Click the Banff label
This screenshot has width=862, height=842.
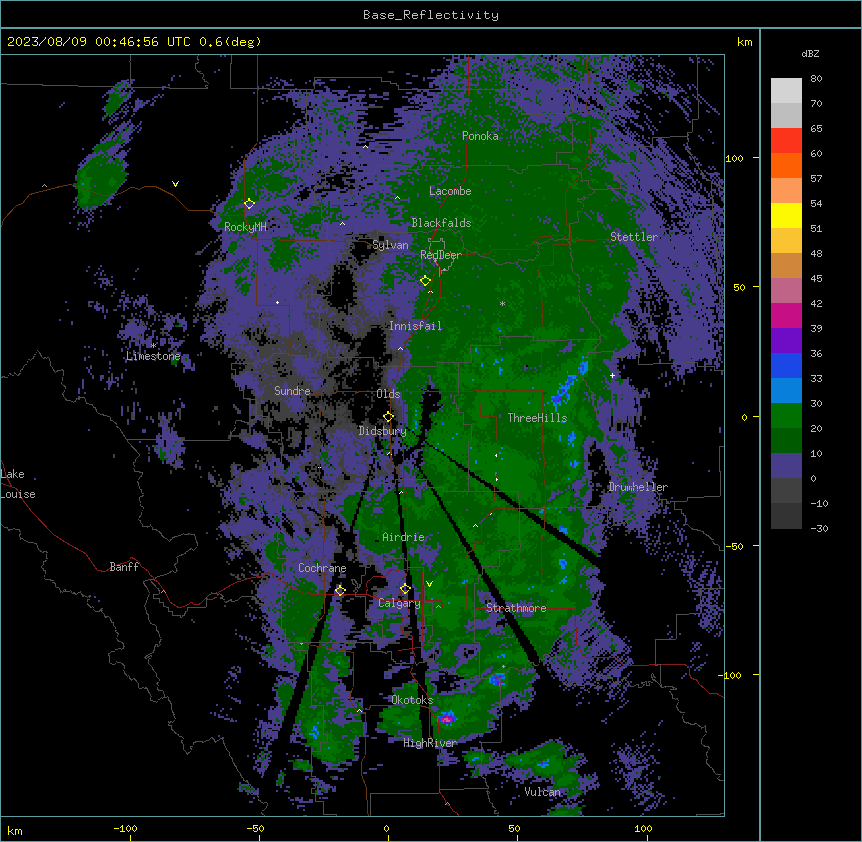[x=124, y=567]
